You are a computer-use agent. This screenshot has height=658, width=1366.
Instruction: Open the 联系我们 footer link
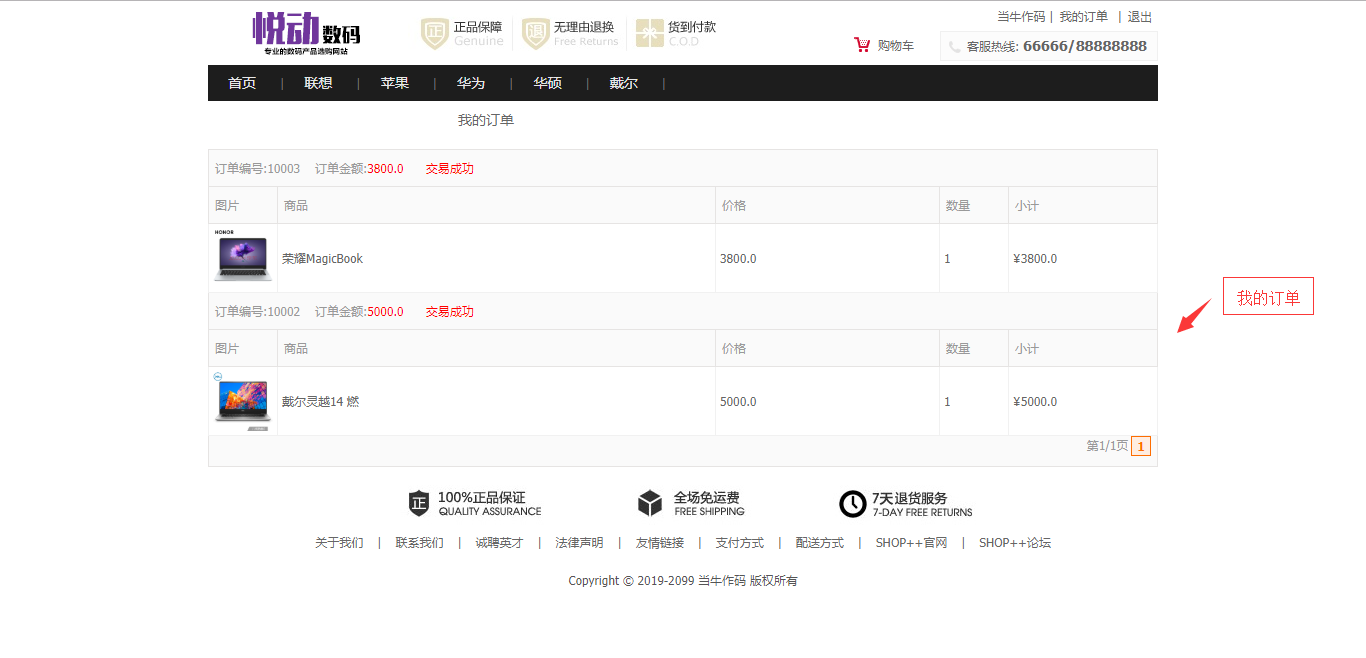click(x=419, y=543)
